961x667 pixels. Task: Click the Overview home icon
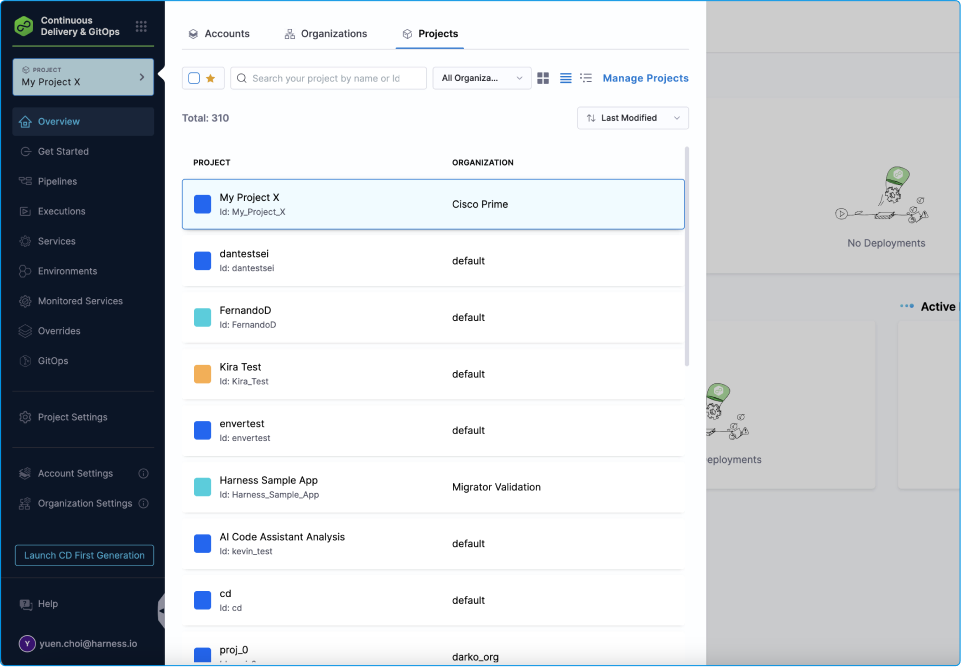point(25,122)
